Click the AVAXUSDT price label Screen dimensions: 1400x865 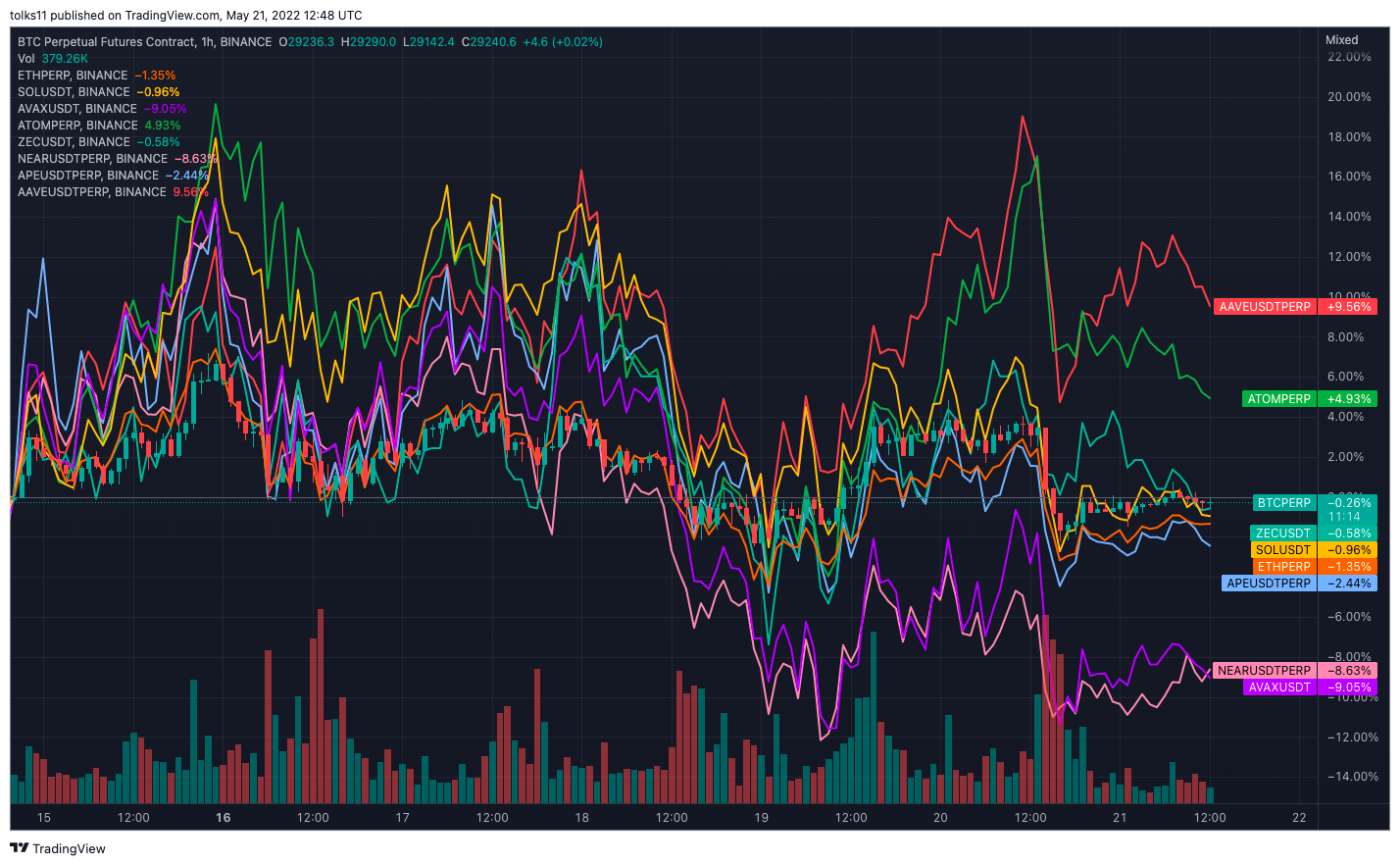(1279, 687)
